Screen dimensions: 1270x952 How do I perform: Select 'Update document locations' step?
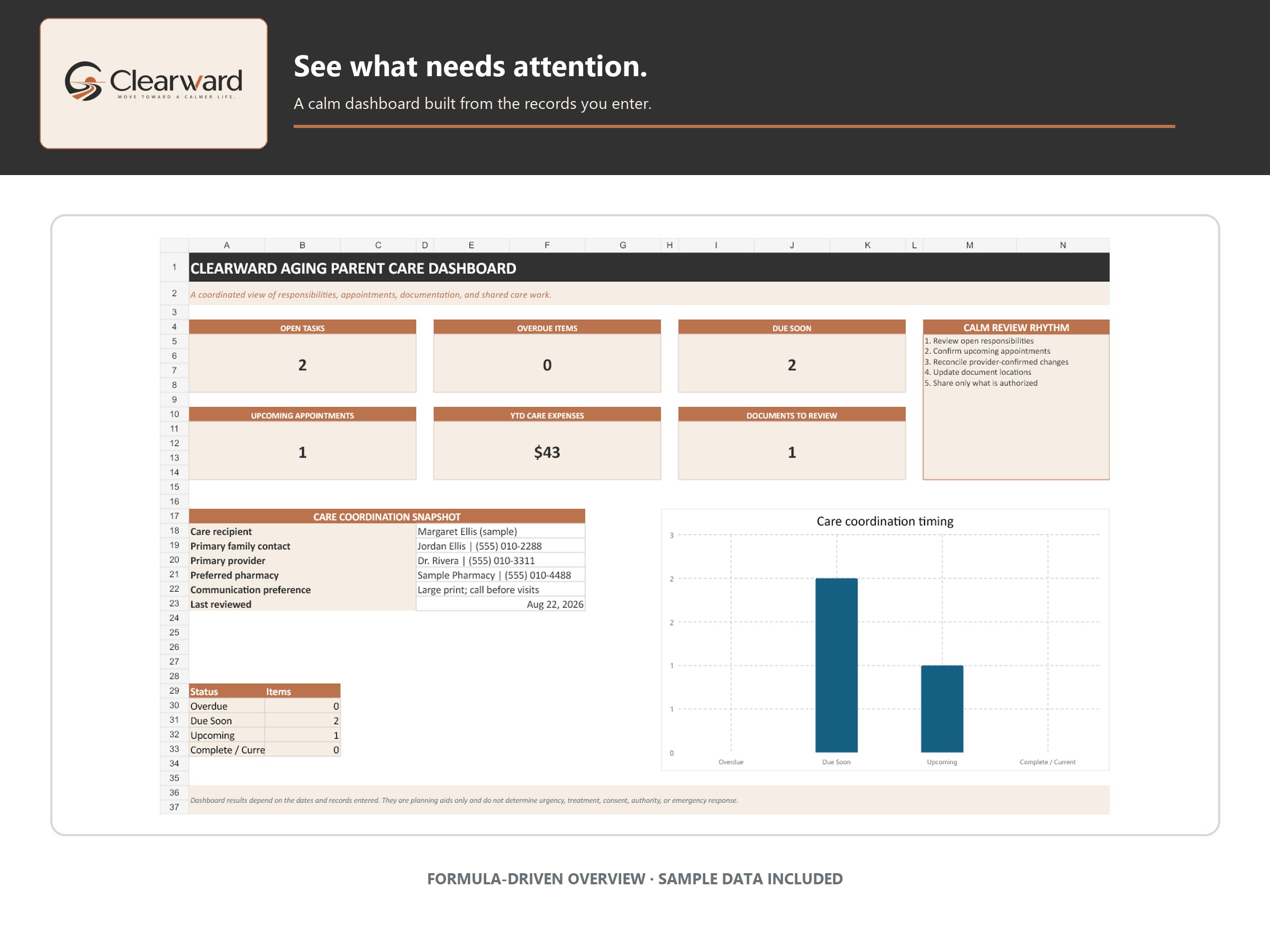pos(977,372)
